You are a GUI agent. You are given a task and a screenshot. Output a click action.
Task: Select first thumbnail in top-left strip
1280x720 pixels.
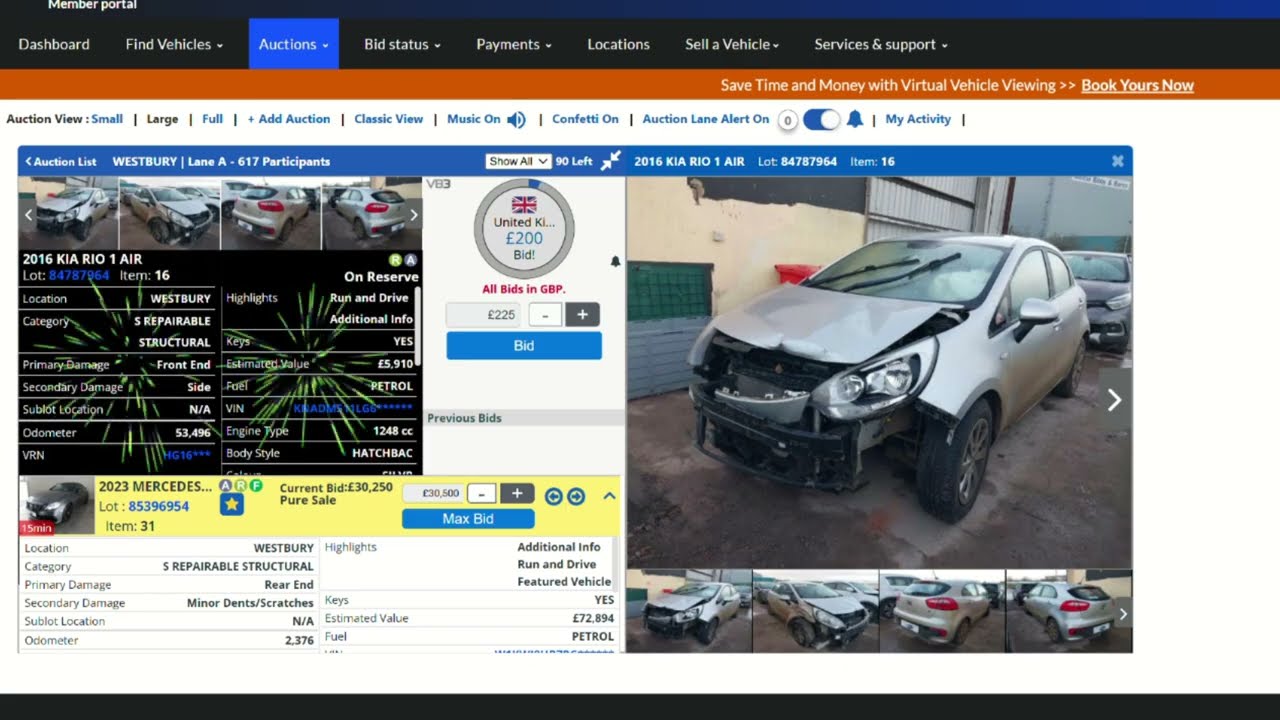[68, 213]
